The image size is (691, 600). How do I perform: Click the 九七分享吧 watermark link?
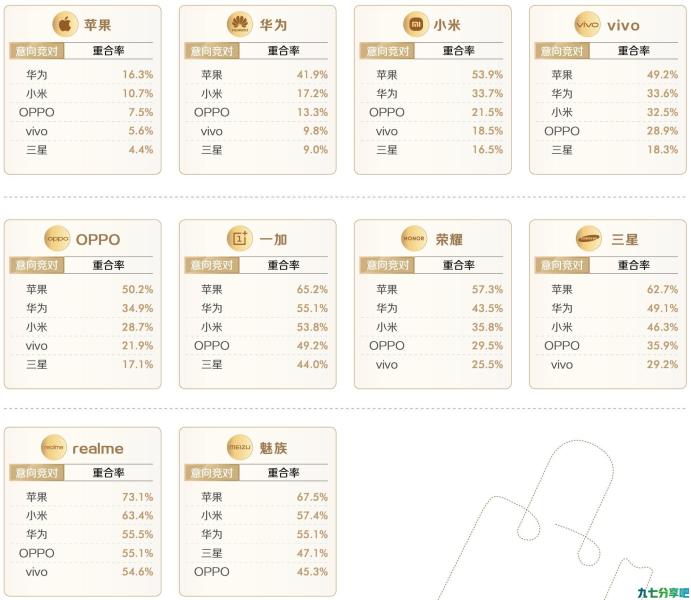[x=663, y=593]
